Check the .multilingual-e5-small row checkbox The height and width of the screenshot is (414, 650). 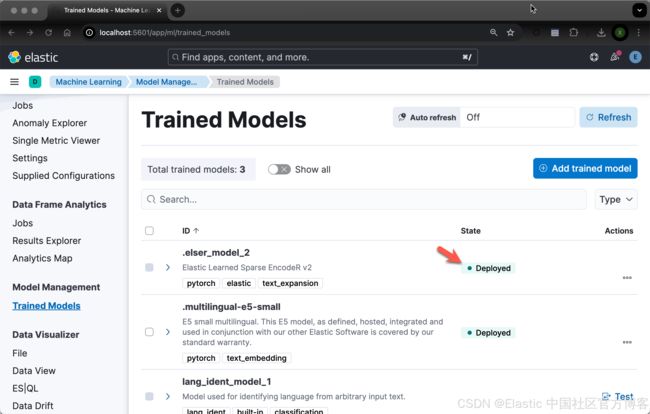(x=149, y=332)
